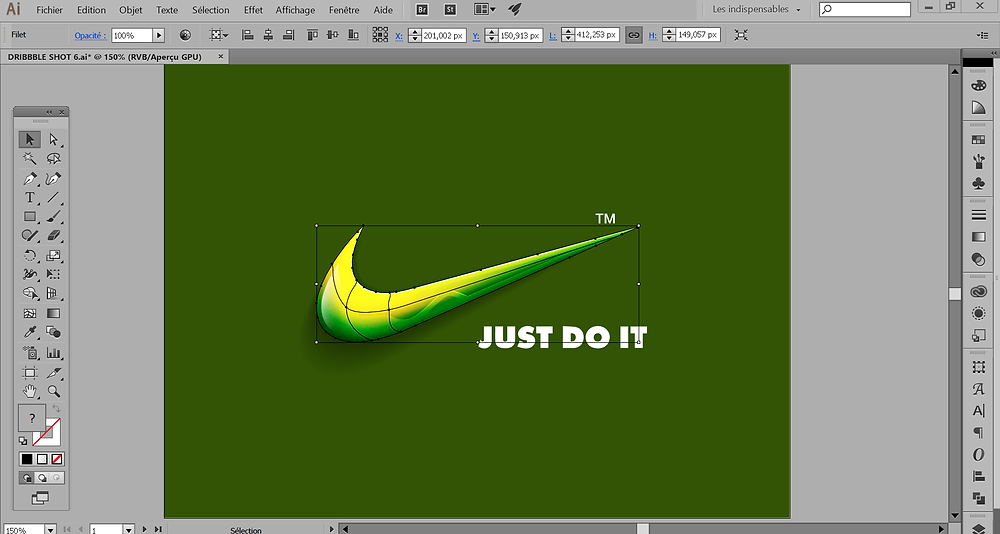Activate Draw Normal mode
This screenshot has height=534, width=1000.
27,478
